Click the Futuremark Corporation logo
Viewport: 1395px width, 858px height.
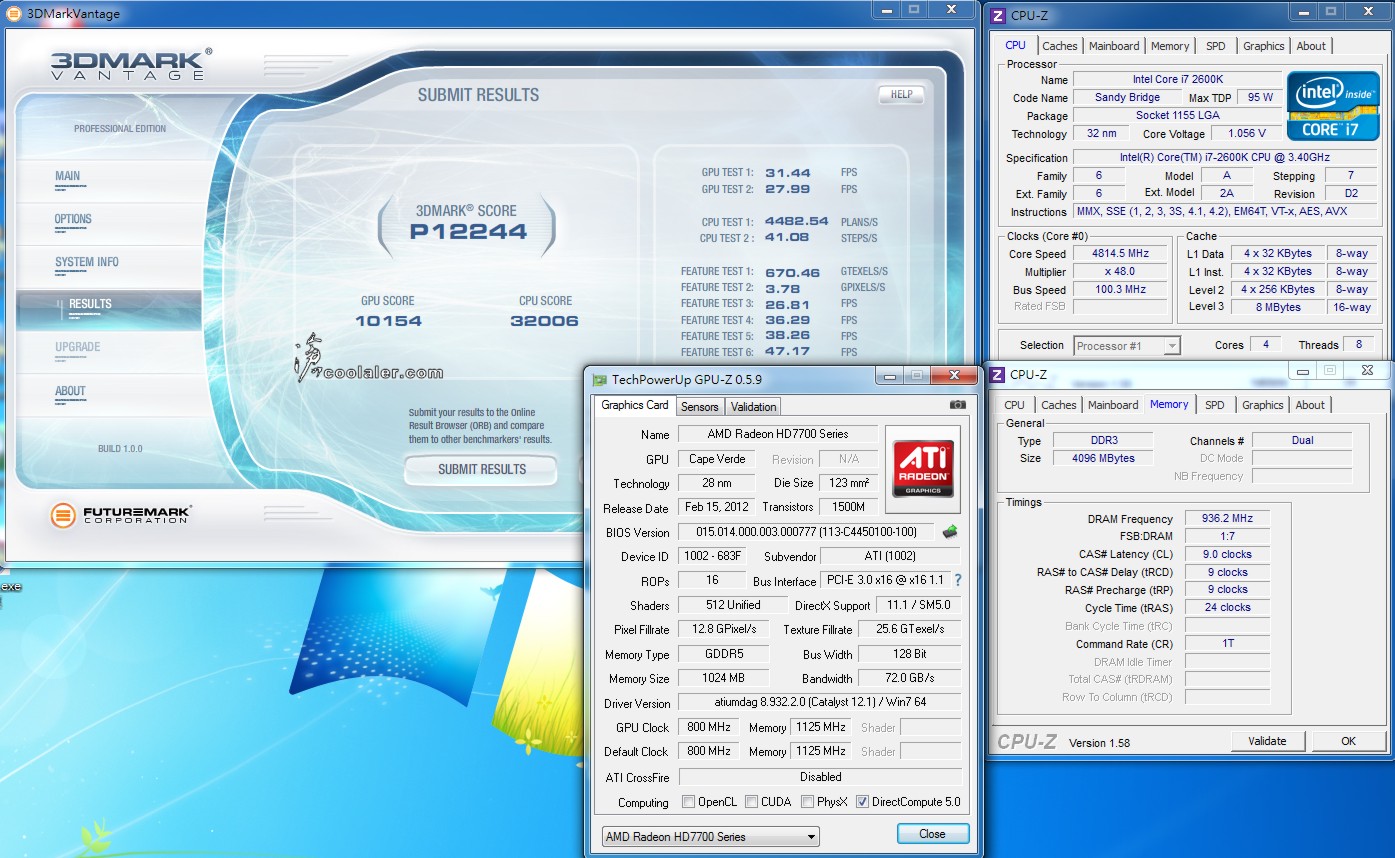121,516
